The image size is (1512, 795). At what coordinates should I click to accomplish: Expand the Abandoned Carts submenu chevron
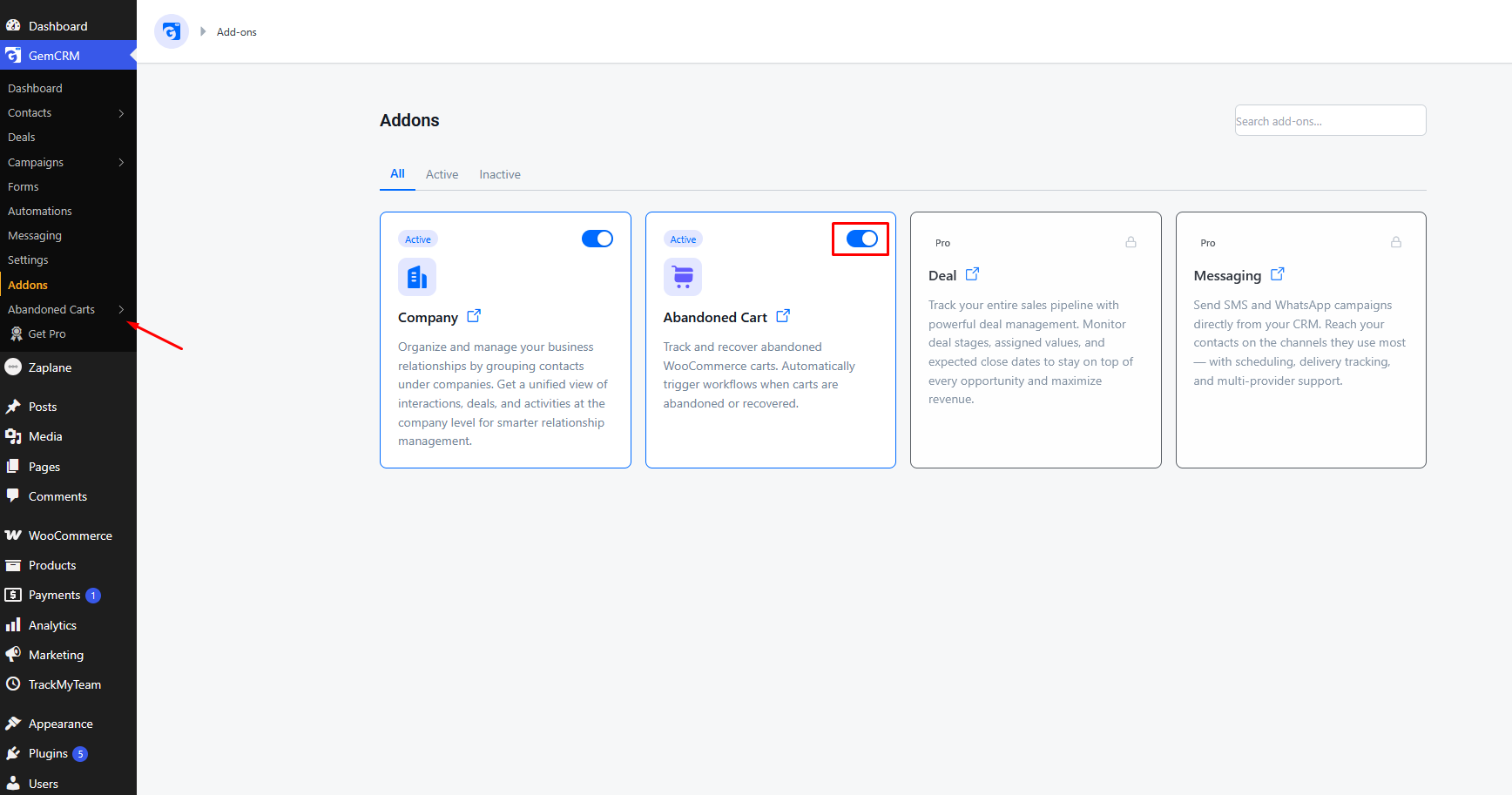121,309
